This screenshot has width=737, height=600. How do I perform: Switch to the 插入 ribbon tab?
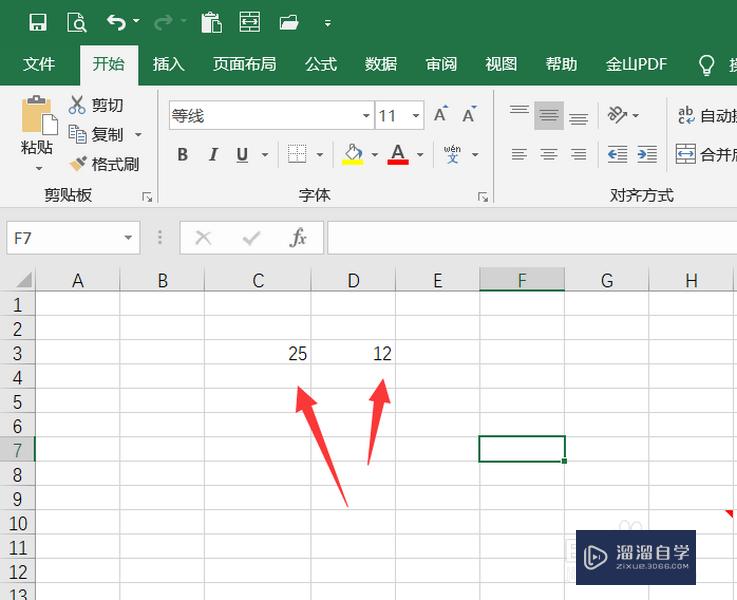point(169,64)
